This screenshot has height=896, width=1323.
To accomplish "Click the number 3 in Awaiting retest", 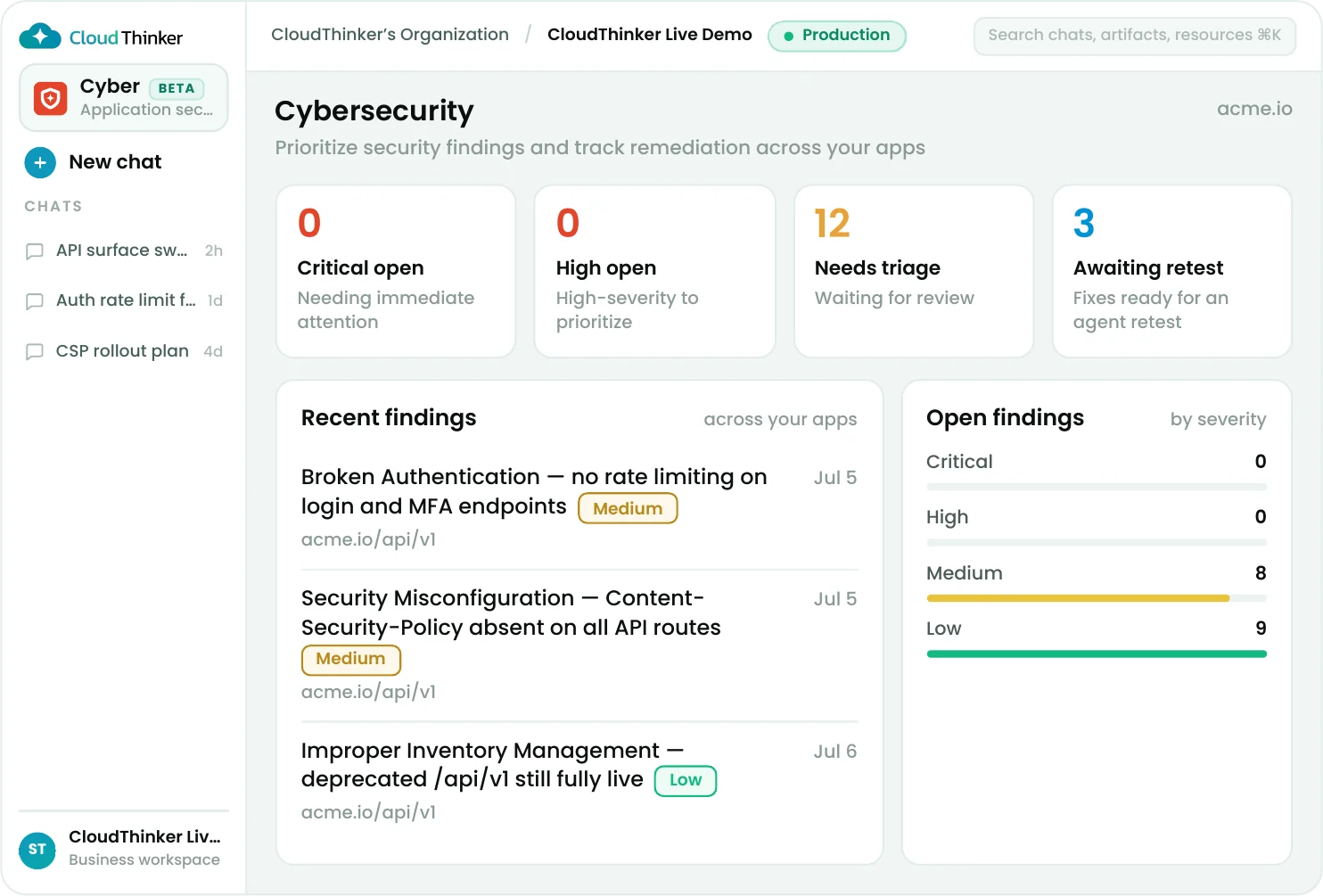I will click(1083, 224).
